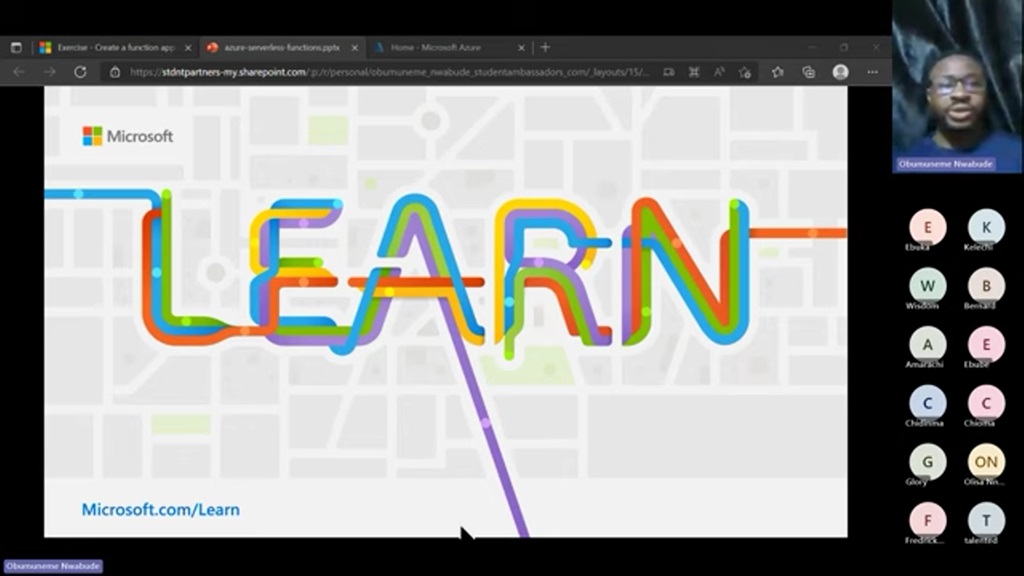Click Glory's participant avatar

(x=927, y=462)
